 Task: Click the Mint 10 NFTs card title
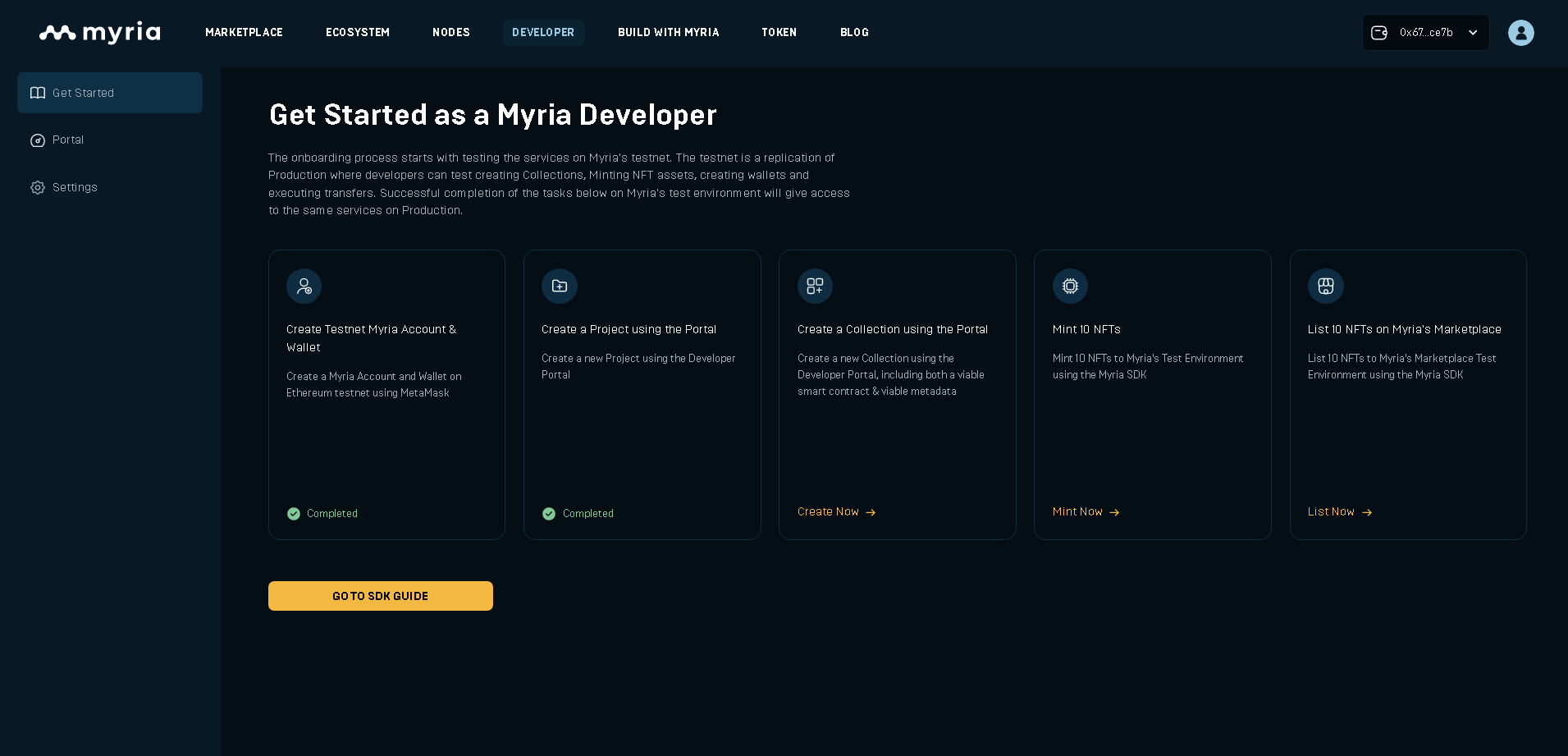click(1086, 329)
